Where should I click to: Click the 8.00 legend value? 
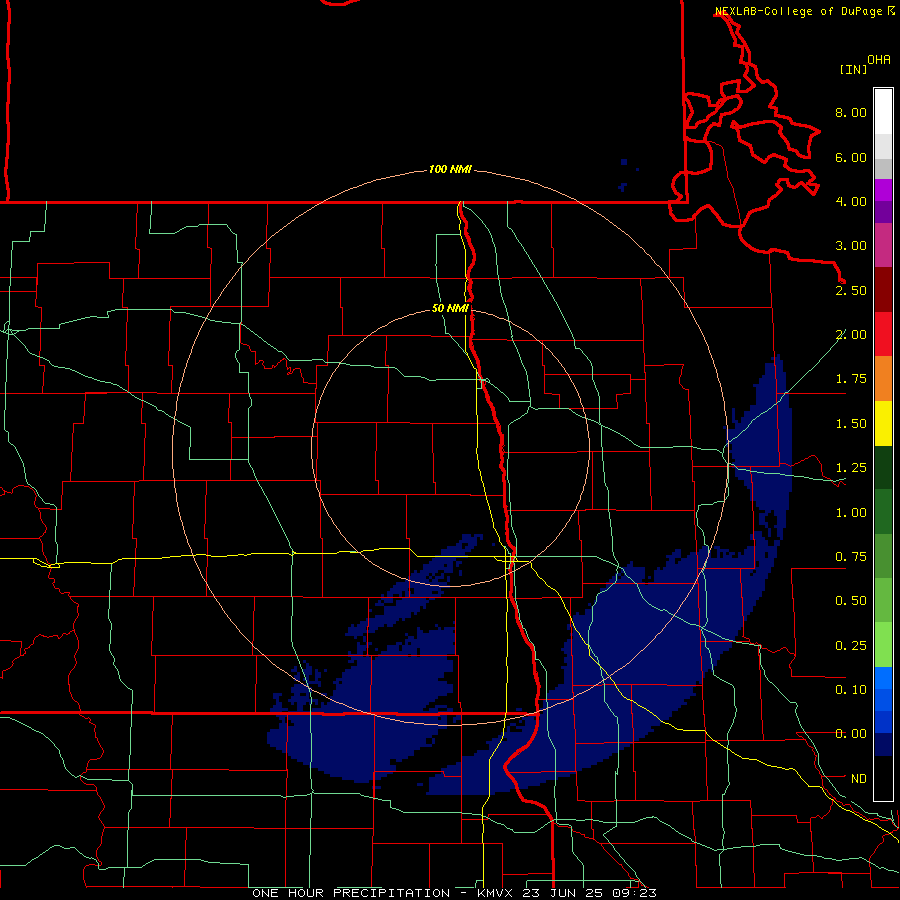pos(851,112)
